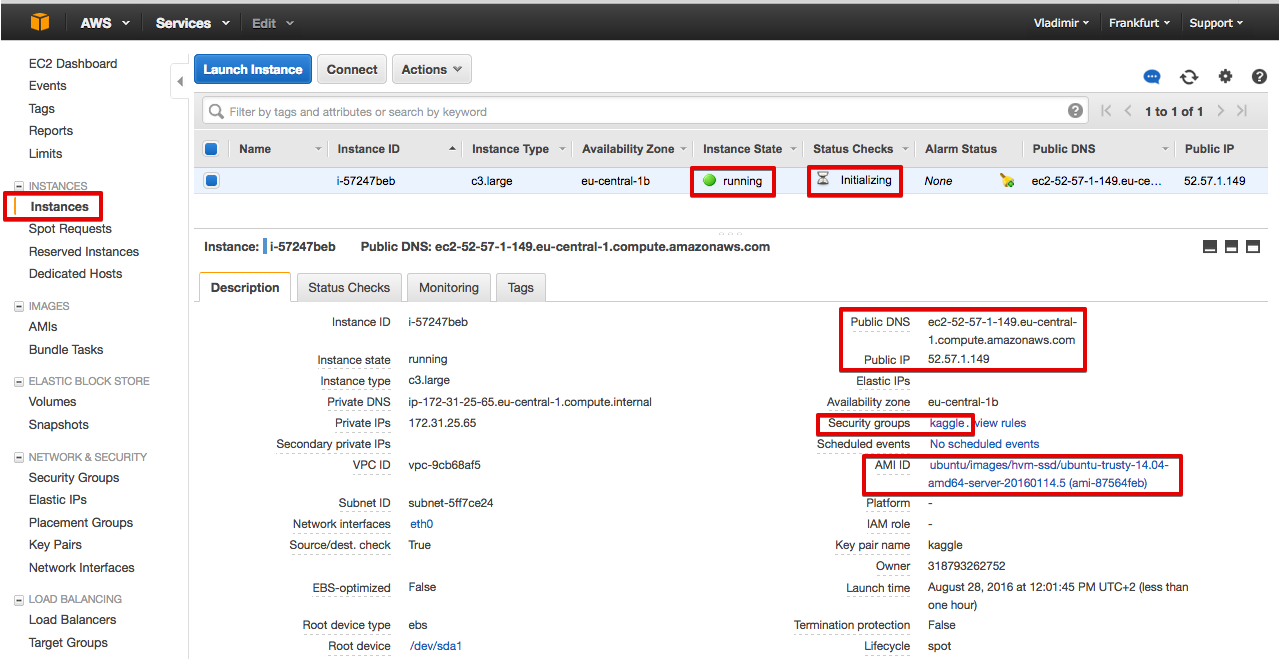
Task: Open Instance State column filter arrow
Action: point(794,149)
